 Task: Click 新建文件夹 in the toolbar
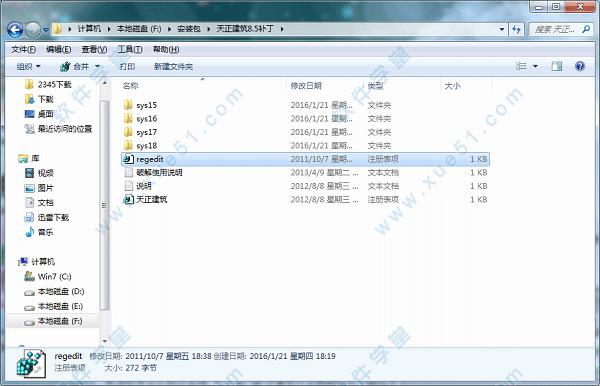point(173,67)
